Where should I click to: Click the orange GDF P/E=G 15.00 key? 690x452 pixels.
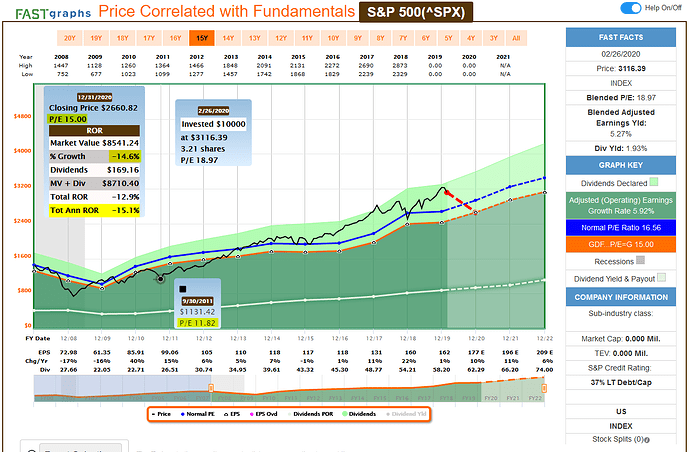coord(620,244)
